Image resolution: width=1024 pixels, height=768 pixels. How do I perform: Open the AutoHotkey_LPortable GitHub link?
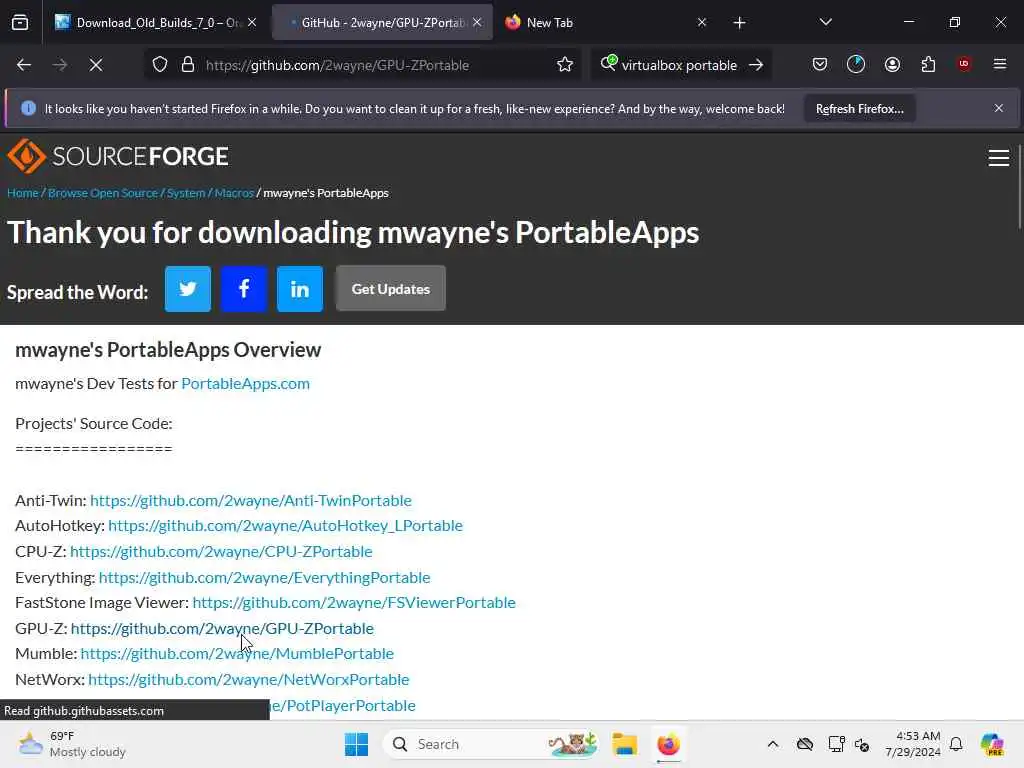pos(285,526)
